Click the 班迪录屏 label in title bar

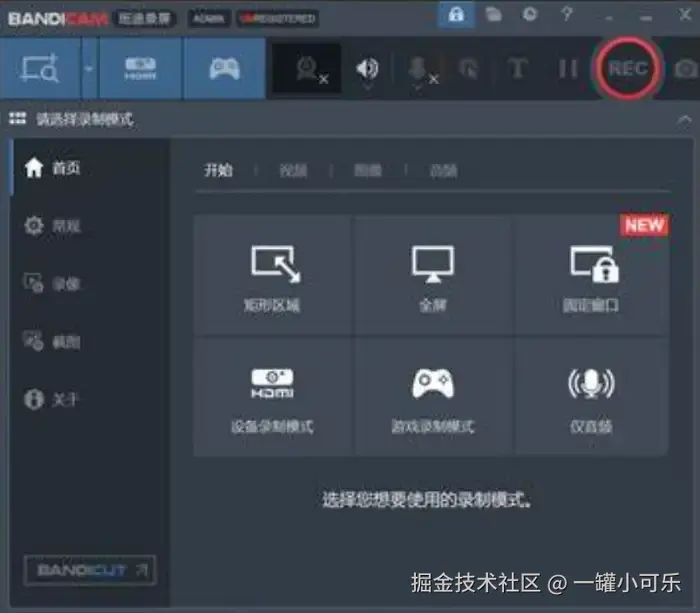145,18
